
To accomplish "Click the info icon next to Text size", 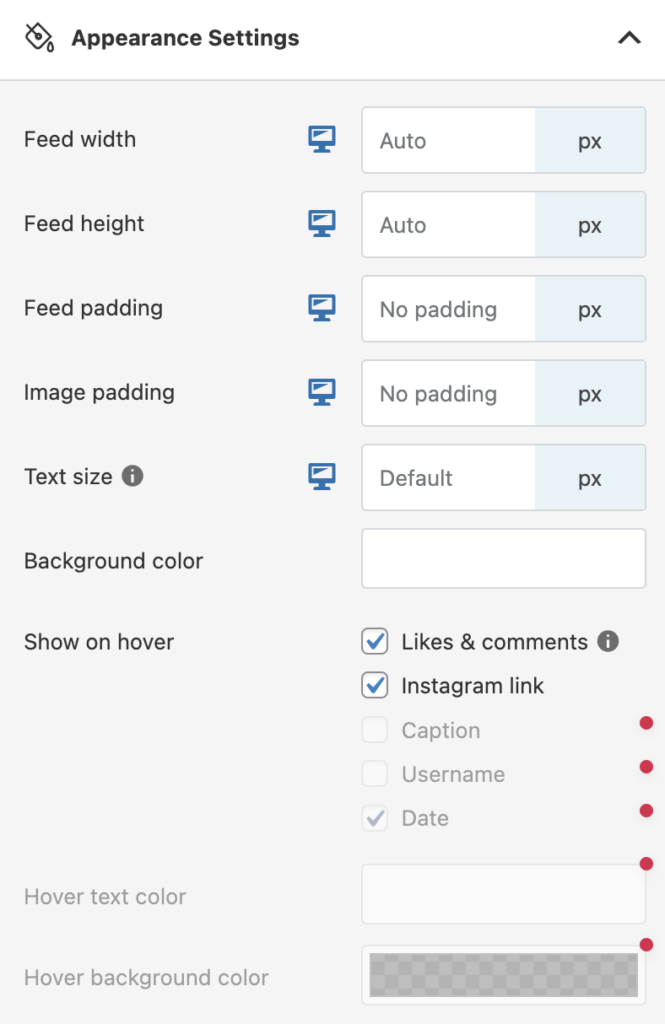I will pyautogui.click(x=133, y=476).
